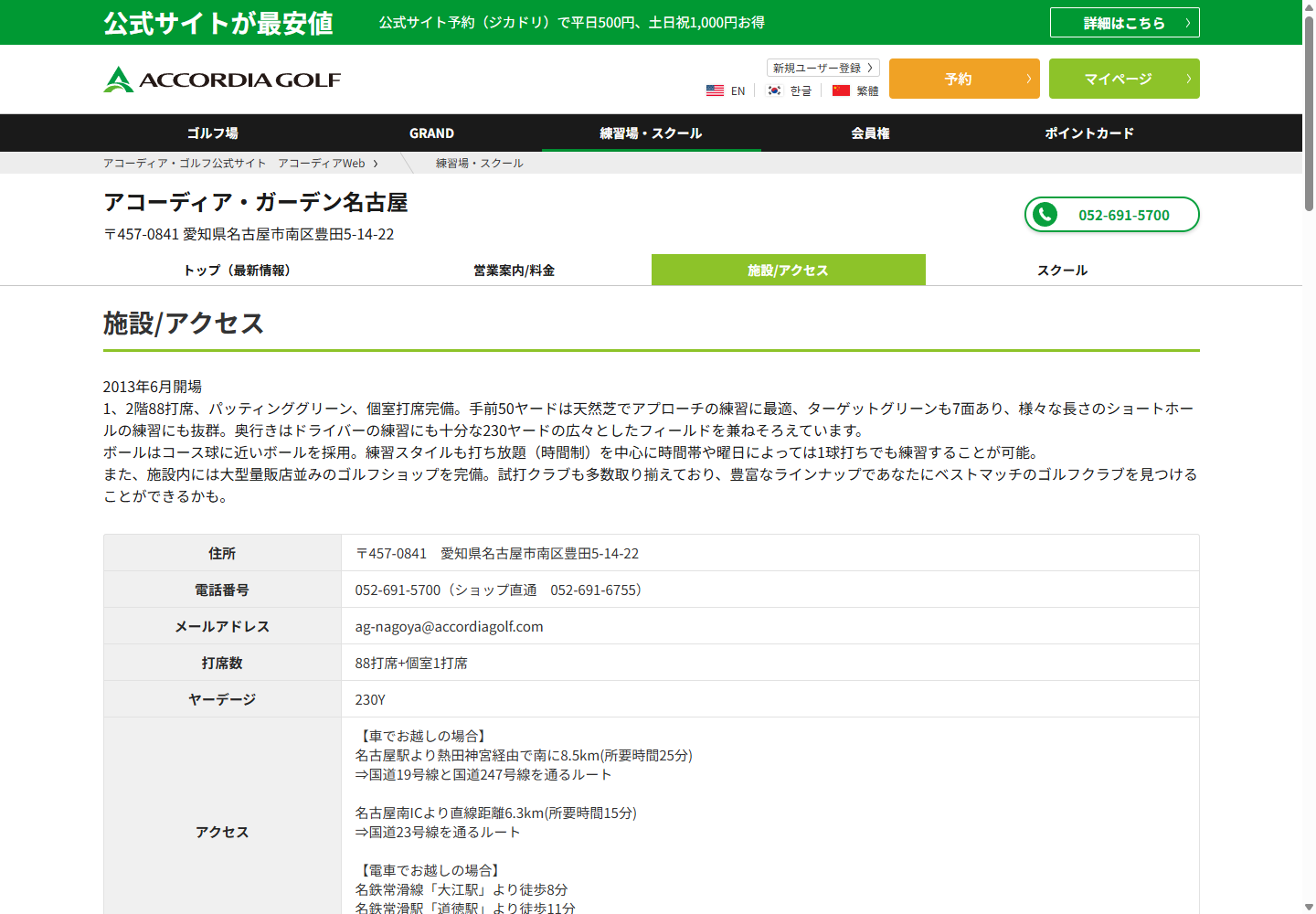Open 新規ユーザー登録 registration link

click(822, 68)
